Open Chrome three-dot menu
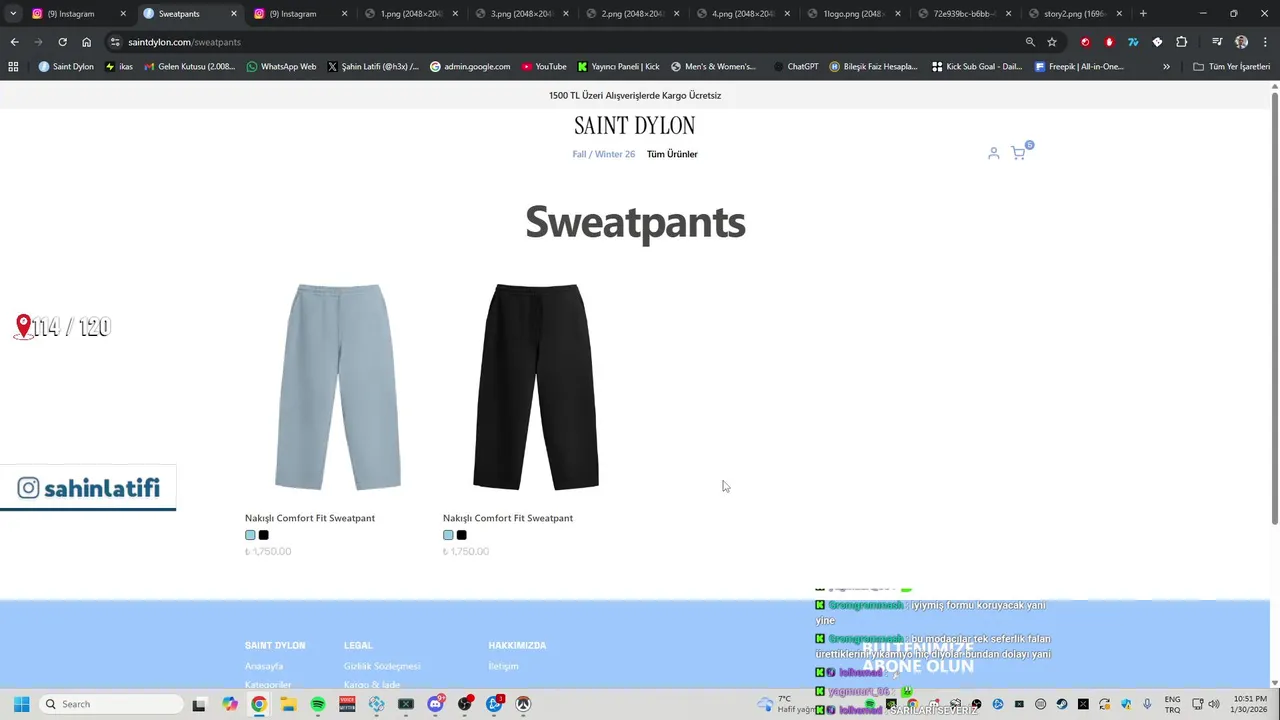1280x720 pixels. (1264, 42)
